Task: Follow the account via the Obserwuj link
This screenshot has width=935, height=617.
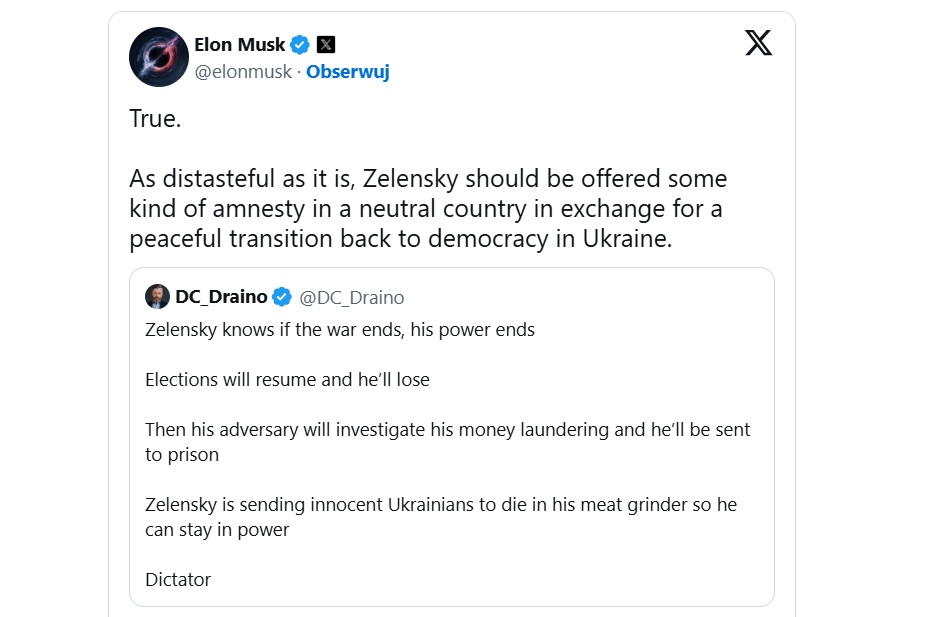Action: [347, 72]
